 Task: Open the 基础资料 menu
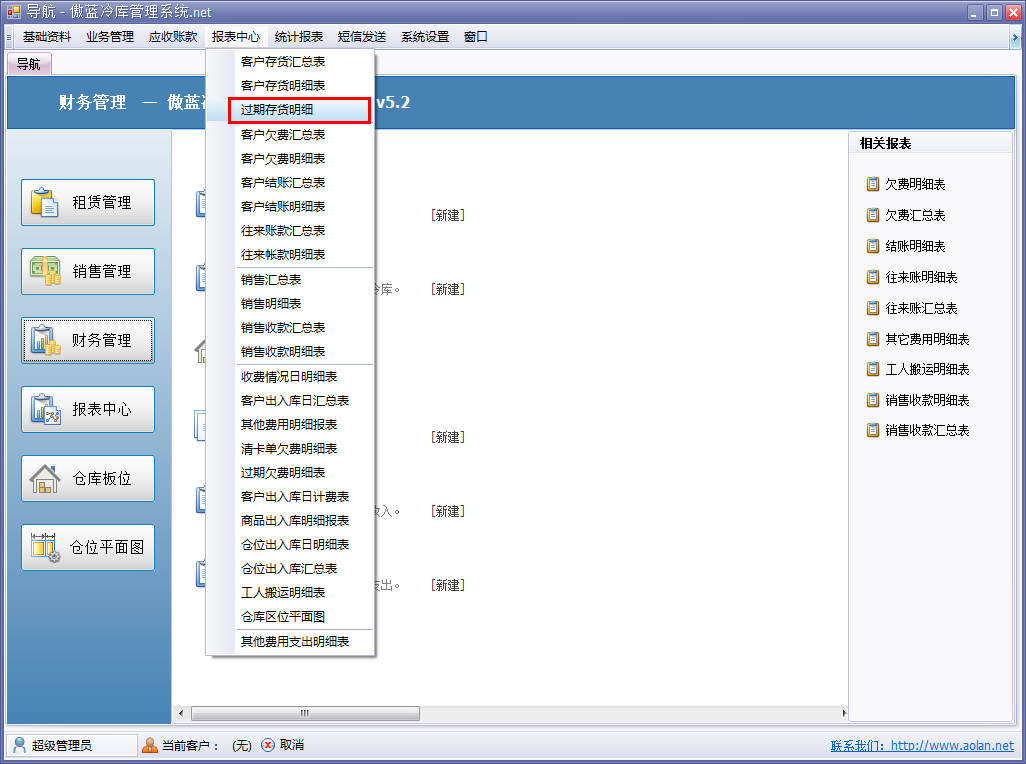[44, 36]
